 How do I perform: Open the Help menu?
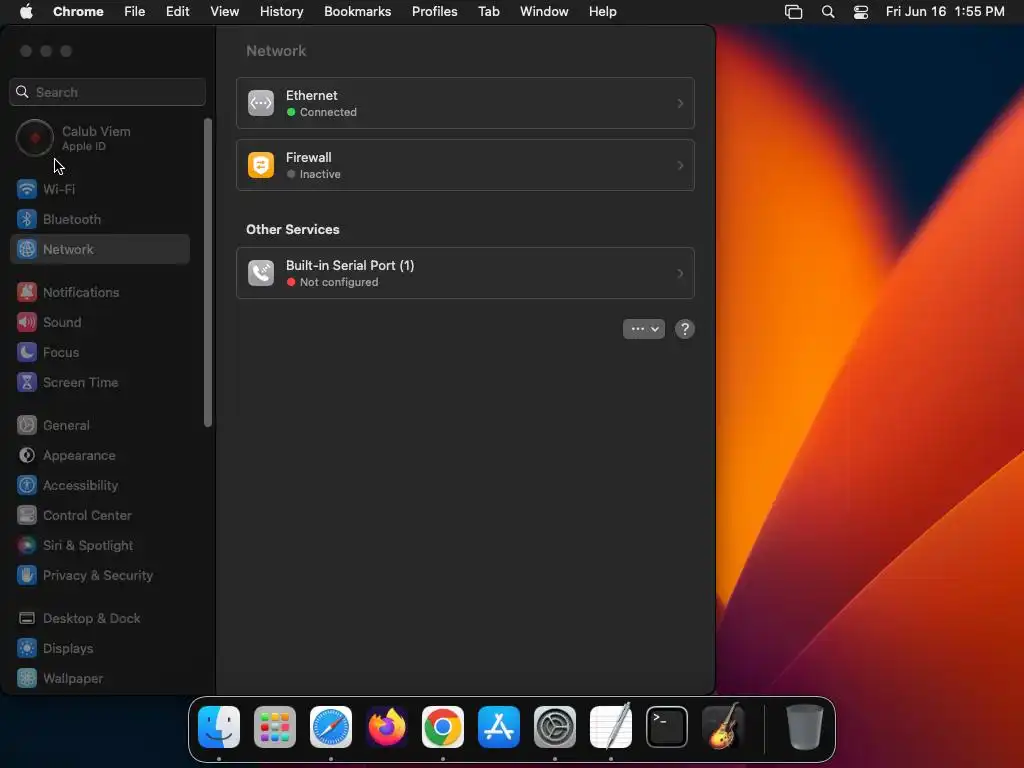tap(603, 12)
